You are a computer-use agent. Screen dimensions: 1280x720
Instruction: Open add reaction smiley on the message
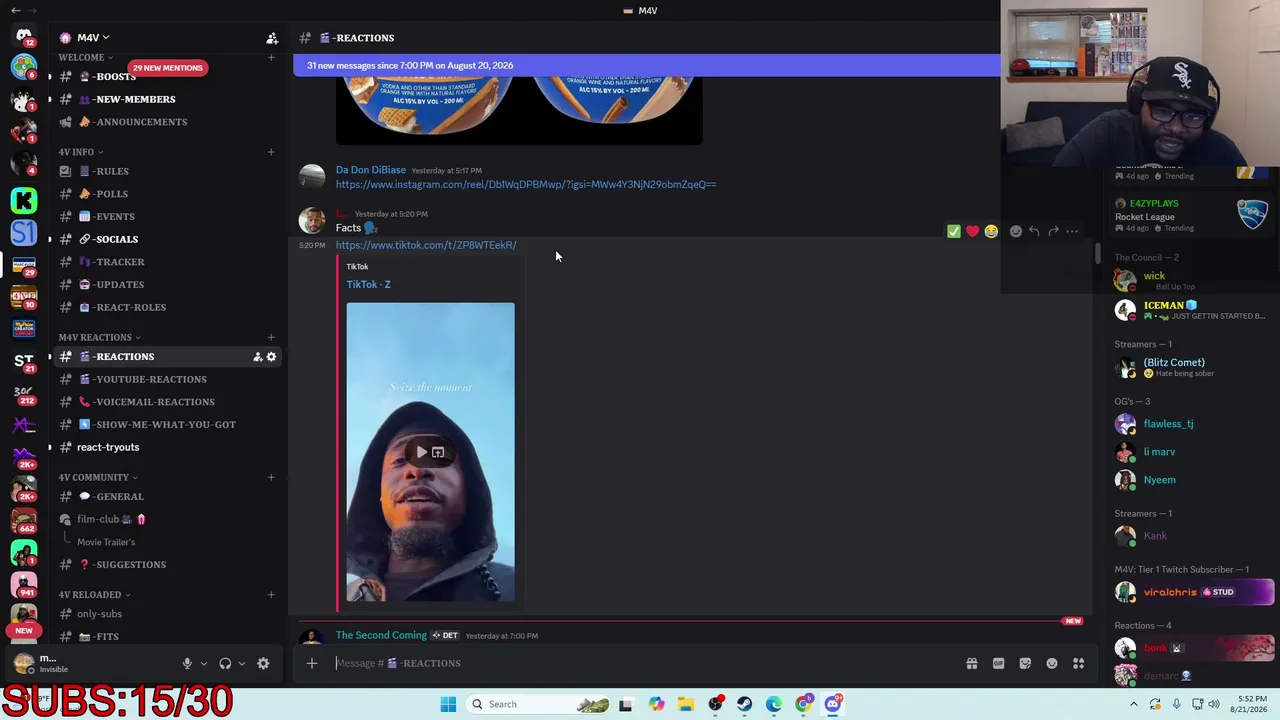tap(1016, 231)
